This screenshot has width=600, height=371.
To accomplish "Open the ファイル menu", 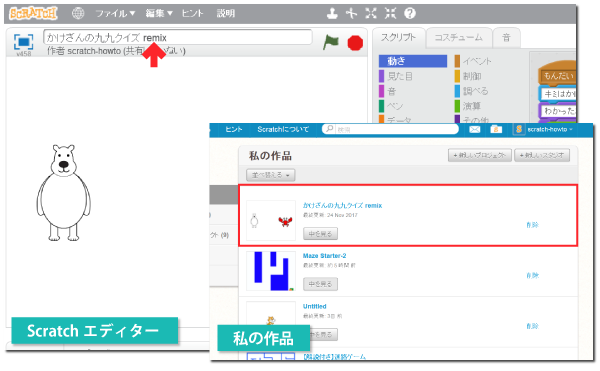I will [115, 13].
